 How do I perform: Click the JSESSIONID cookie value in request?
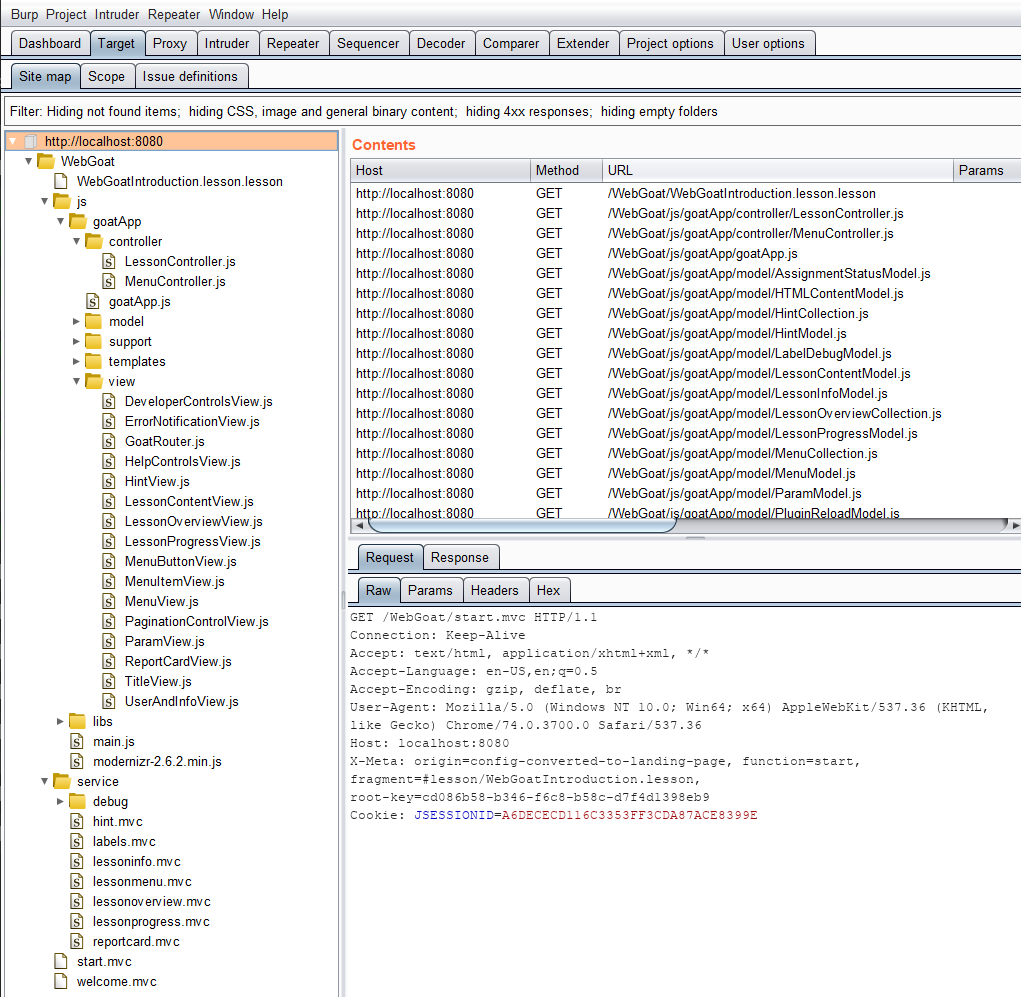629,815
